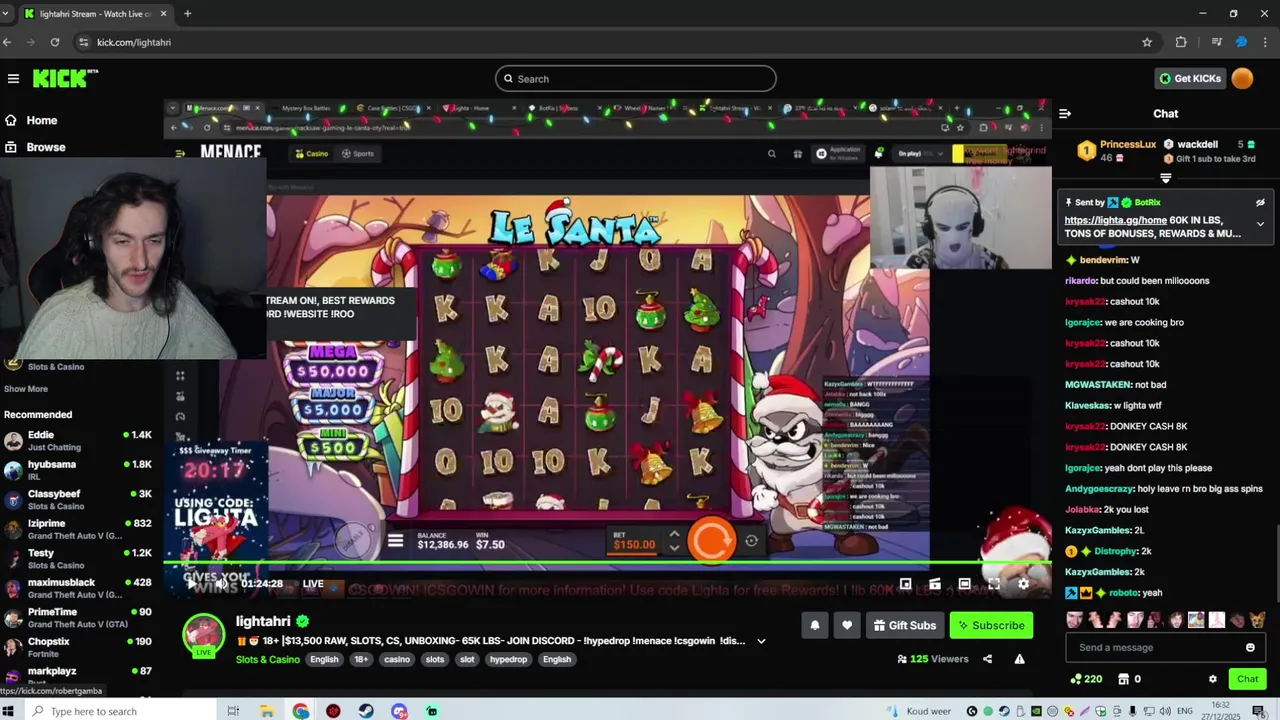This screenshot has width=1280, height=720.
Task: Expand the stream title description
Action: click(x=761, y=641)
